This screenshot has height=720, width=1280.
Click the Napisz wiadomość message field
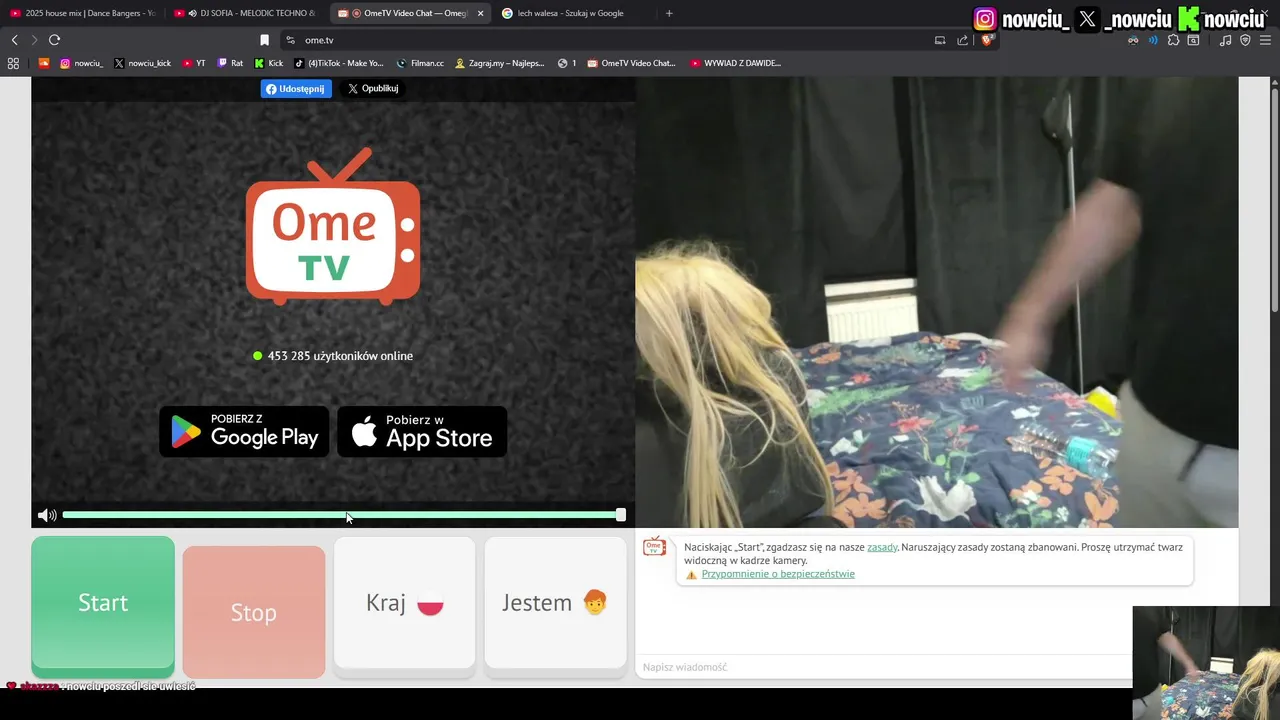[x=884, y=667]
